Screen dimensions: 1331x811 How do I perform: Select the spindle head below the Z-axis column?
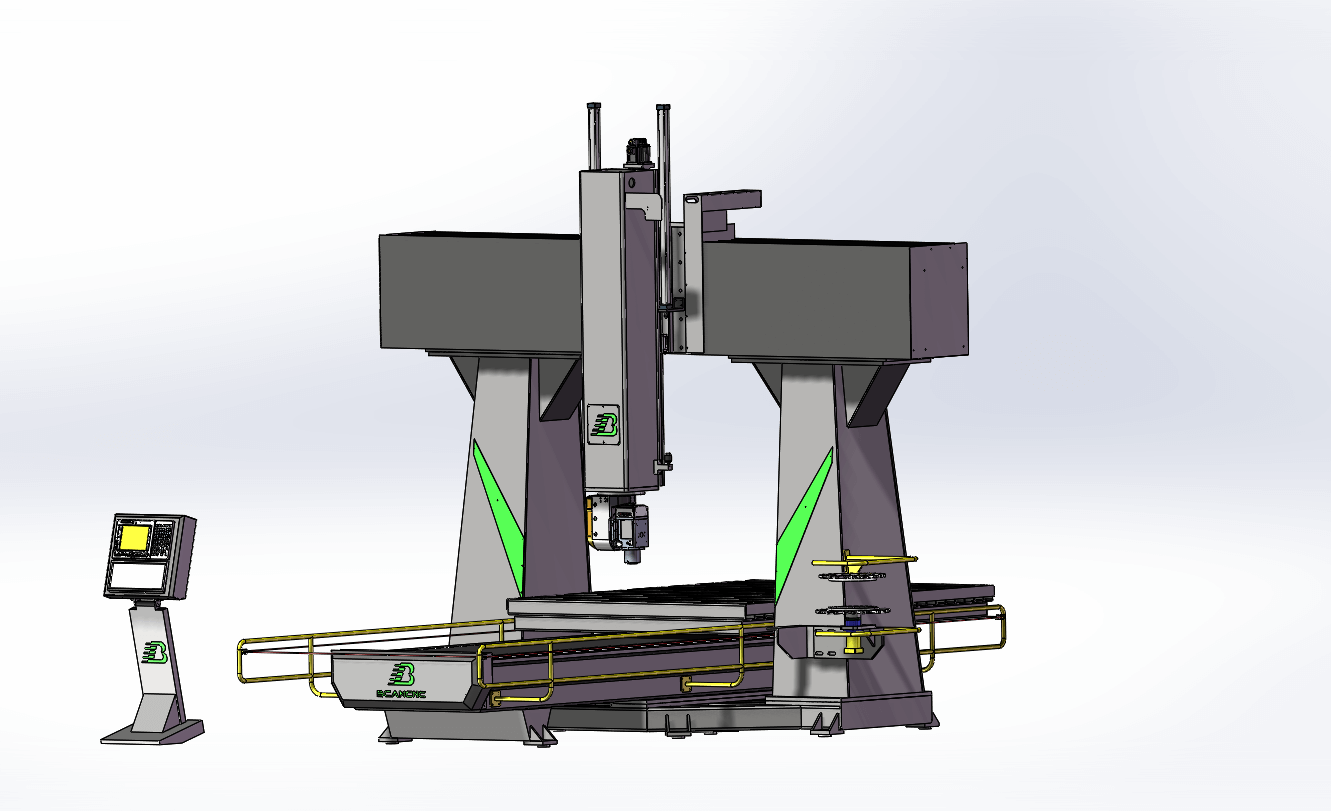(x=618, y=527)
